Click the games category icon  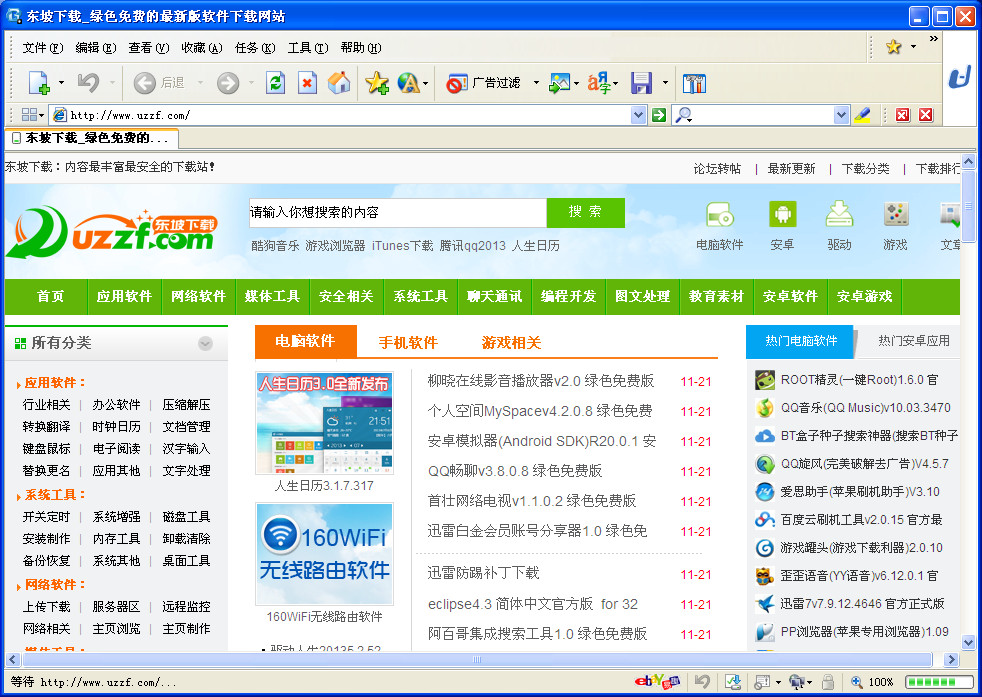pos(896,214)
